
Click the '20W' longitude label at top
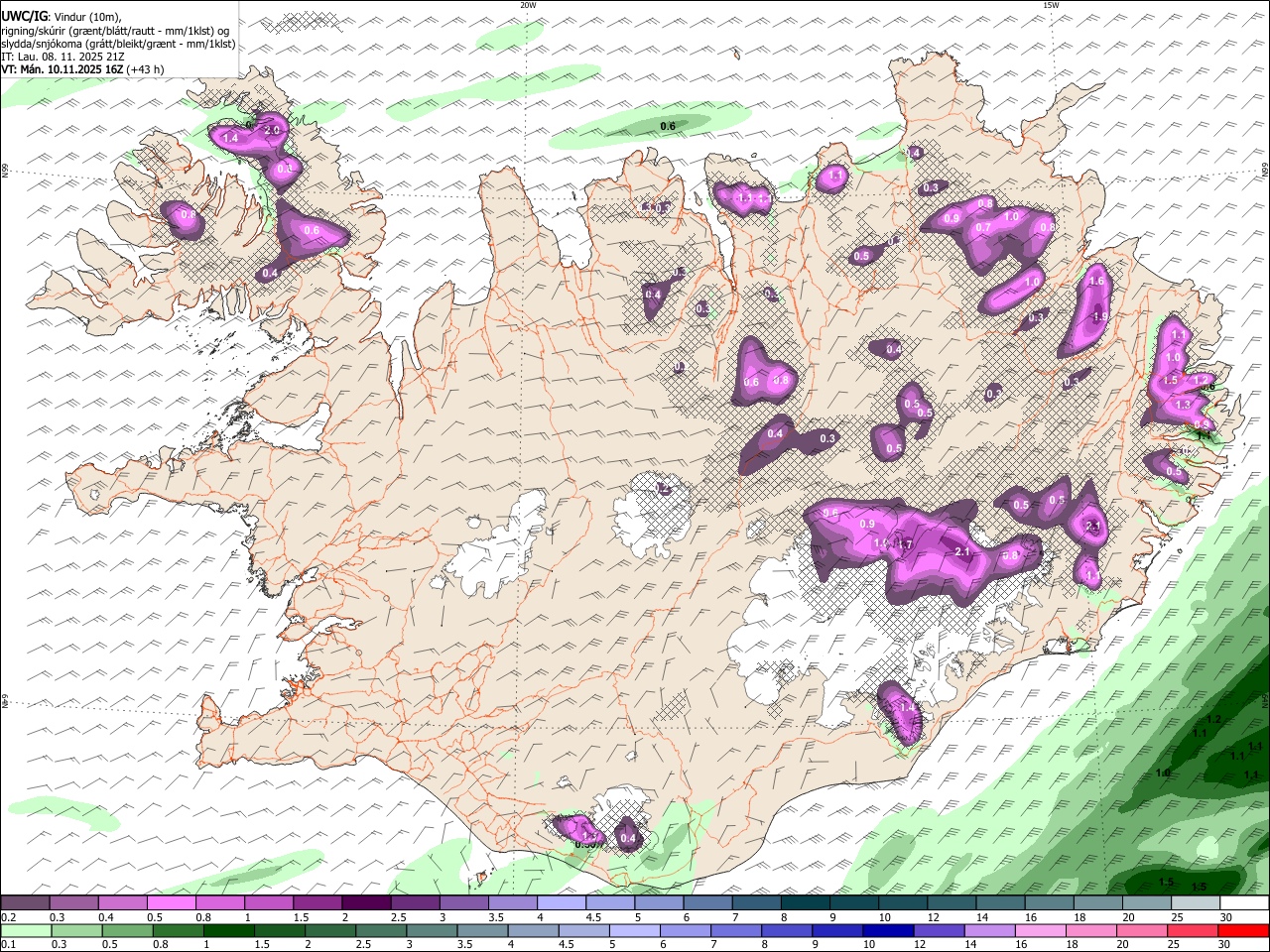(x=528, y=5)
